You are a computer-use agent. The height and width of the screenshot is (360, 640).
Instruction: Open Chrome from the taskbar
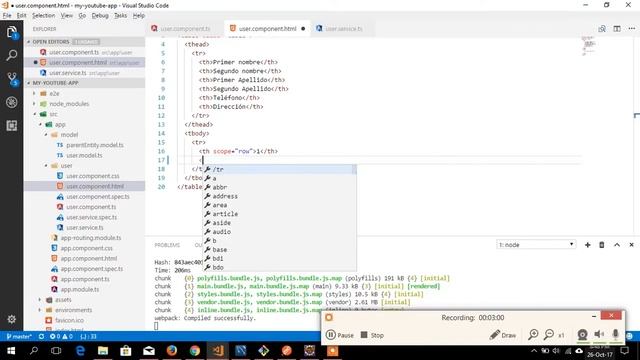pos(195,351)
